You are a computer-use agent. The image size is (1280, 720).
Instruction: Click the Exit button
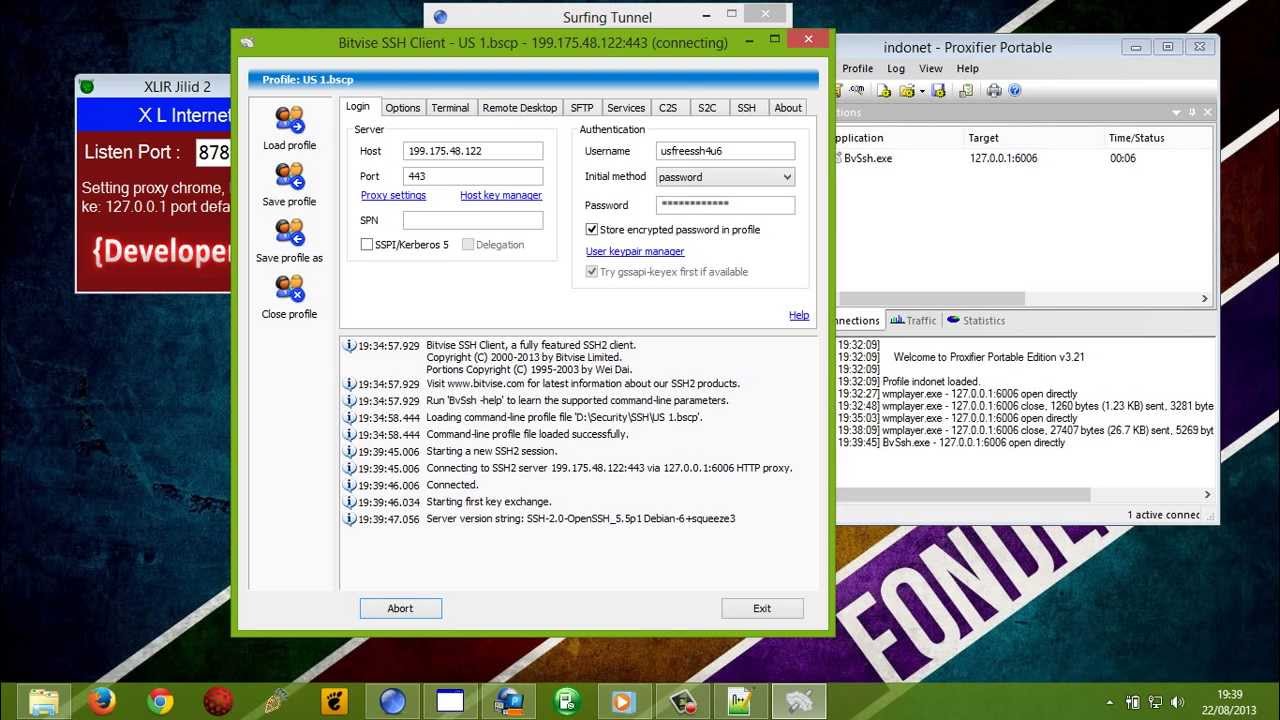762,608
